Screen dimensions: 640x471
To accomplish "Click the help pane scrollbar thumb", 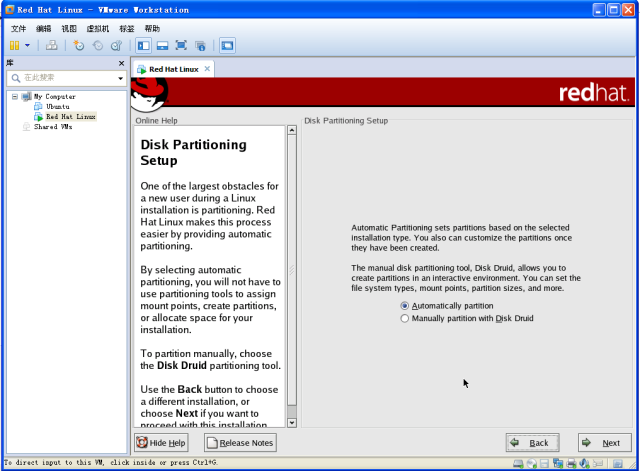I will coord(292,270).
